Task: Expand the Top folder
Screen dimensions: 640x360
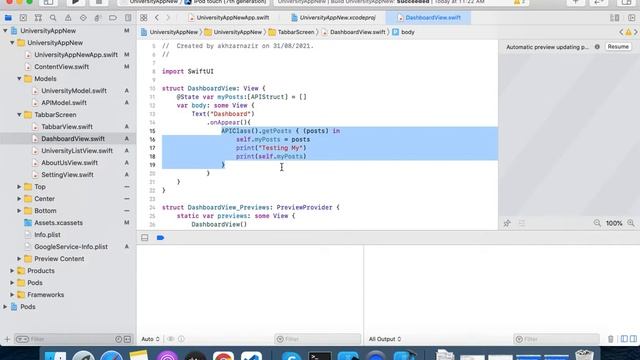Action: tap(19, 187)
